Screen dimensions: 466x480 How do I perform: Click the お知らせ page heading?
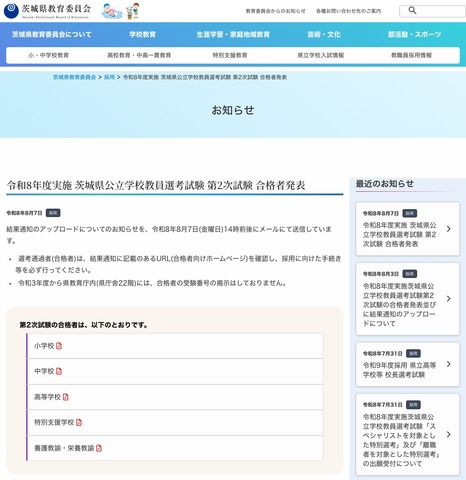click(x=233, y=110)
